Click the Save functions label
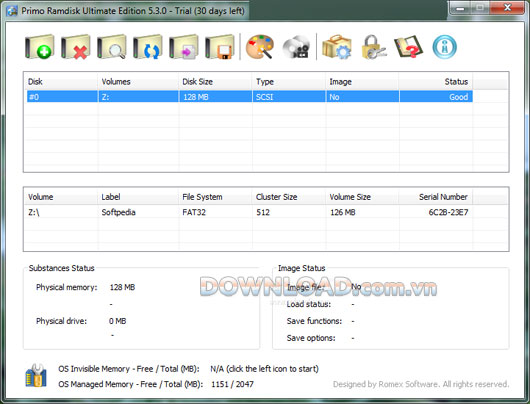 coord(314,321)
